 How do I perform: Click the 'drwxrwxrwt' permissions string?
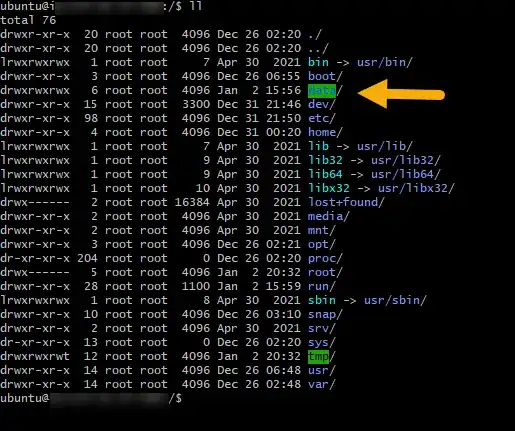click(35, 356)
